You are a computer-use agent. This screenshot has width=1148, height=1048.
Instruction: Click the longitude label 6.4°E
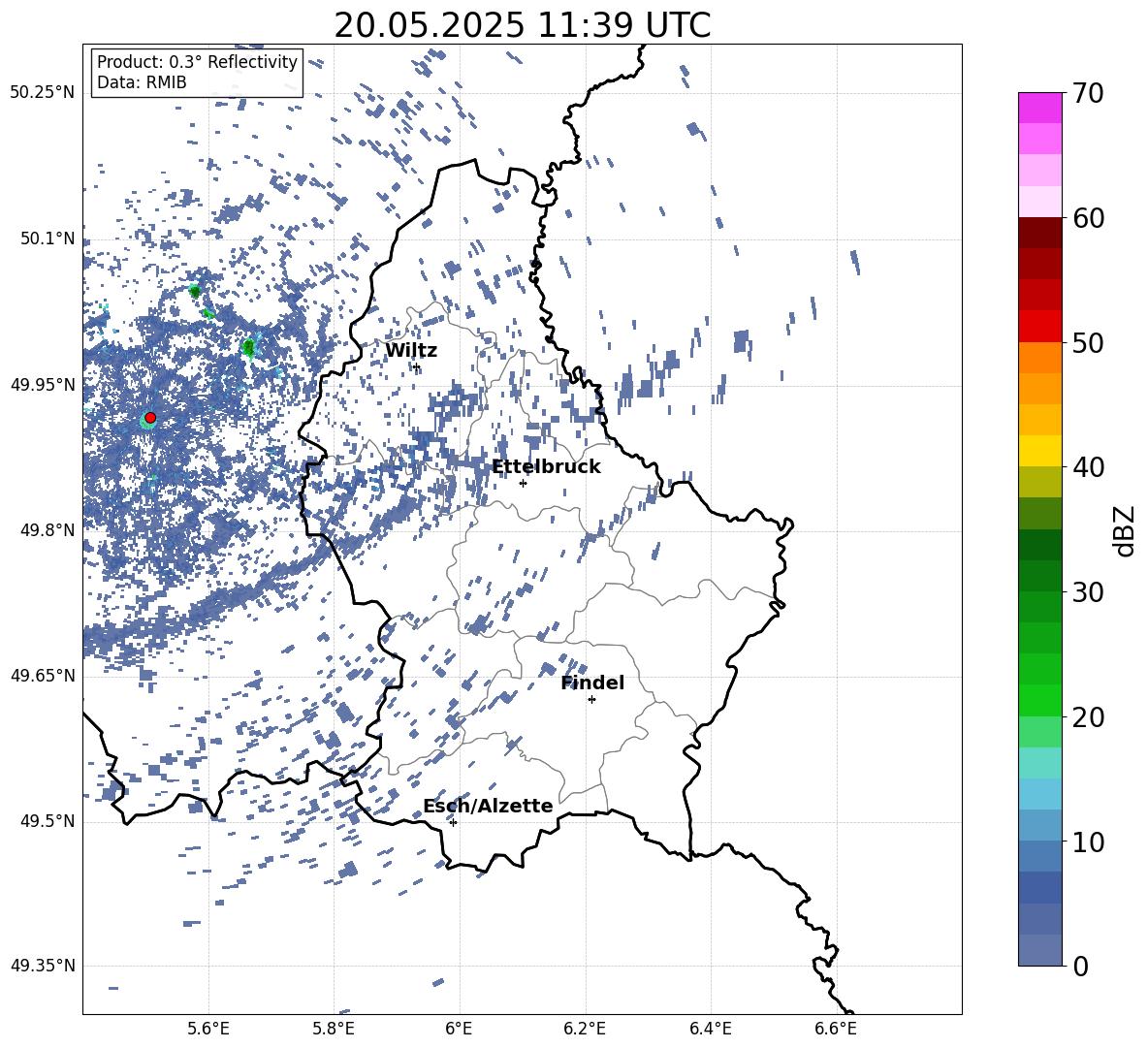tap(711, 1029)
